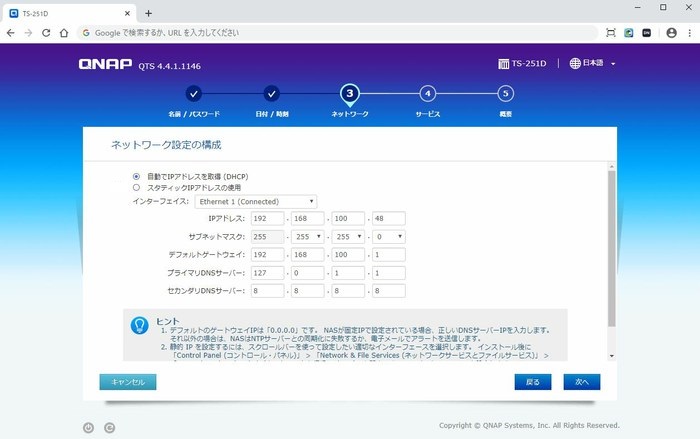Click primary DNS first octet field 127
The width and height of the screenshot is (700, 439).
(x=267, y=273)
